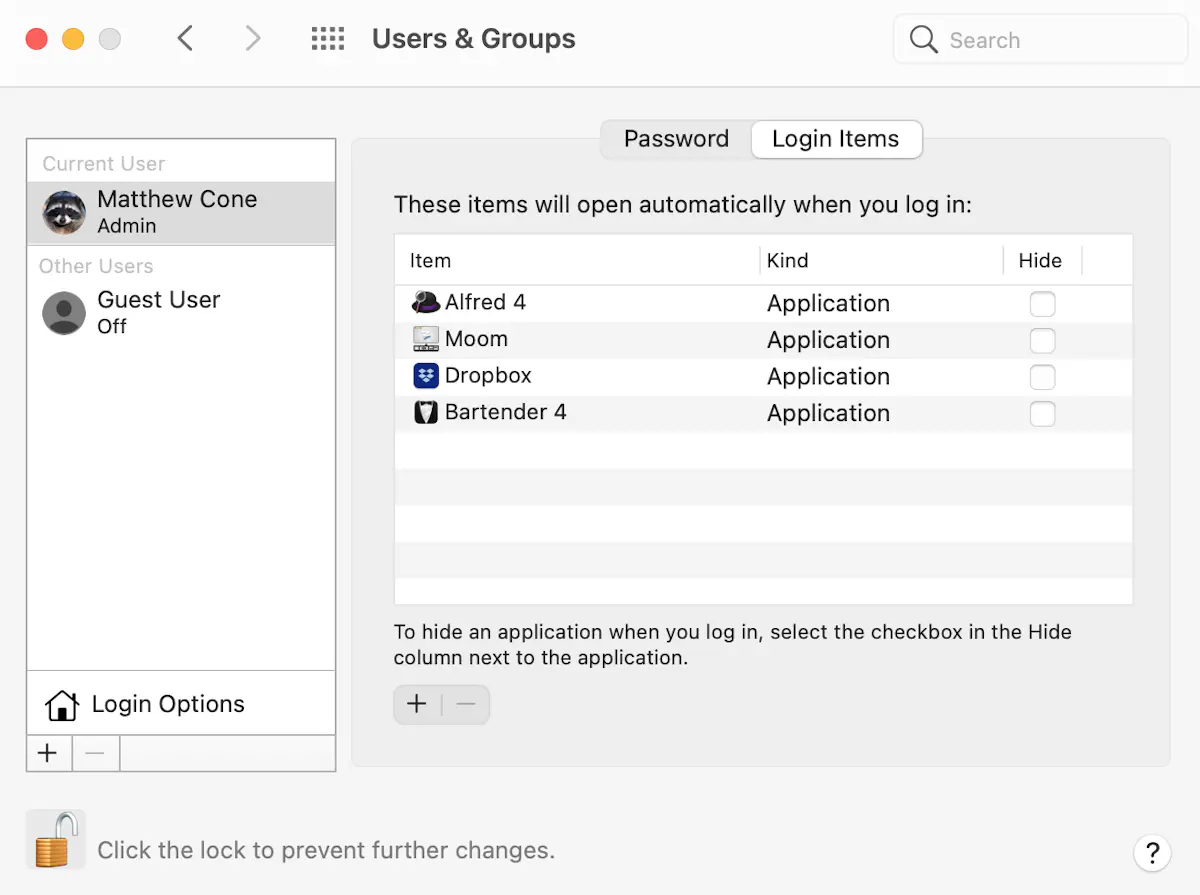The image size is (1200, 895).
Task: Click Matthew Cone's raccoon avatar
Action: (64, 212)
